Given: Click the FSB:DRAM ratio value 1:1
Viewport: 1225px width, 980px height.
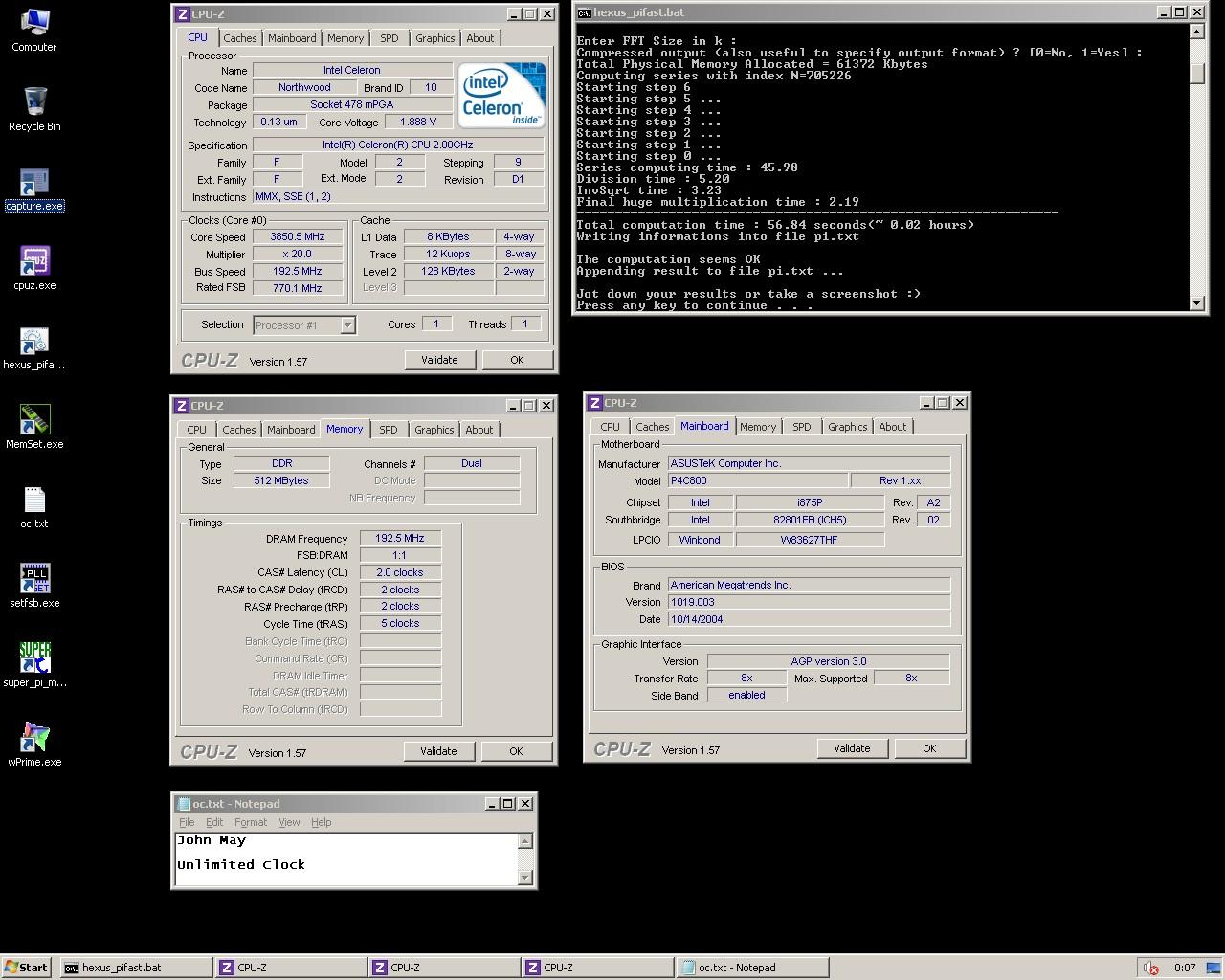Looking at the screenshot, I should pyautogui.click(x=400, y=555).
